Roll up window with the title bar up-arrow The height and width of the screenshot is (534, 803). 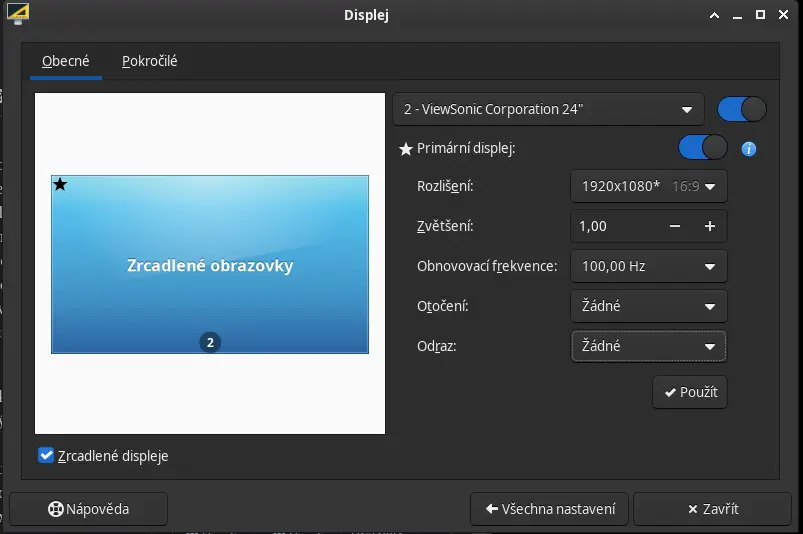714,15
